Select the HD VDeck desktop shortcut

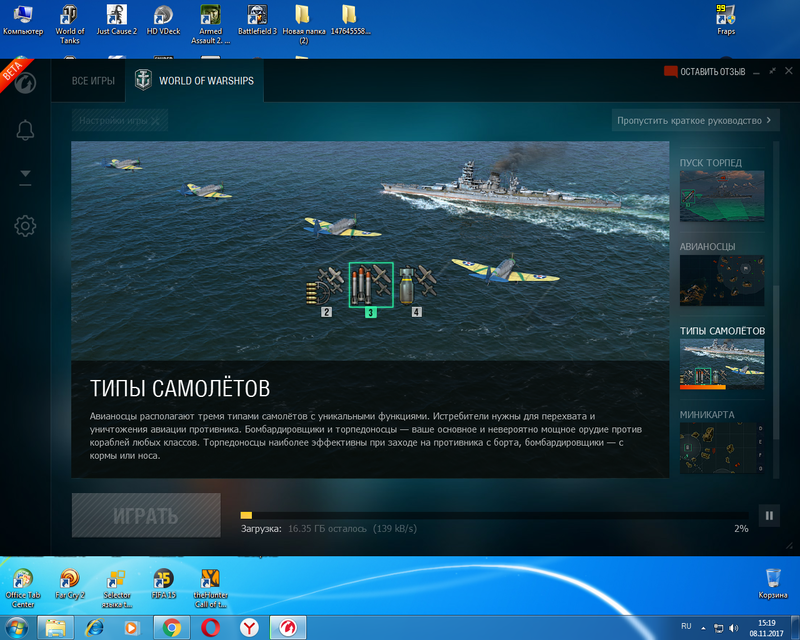tap(163, 21)
